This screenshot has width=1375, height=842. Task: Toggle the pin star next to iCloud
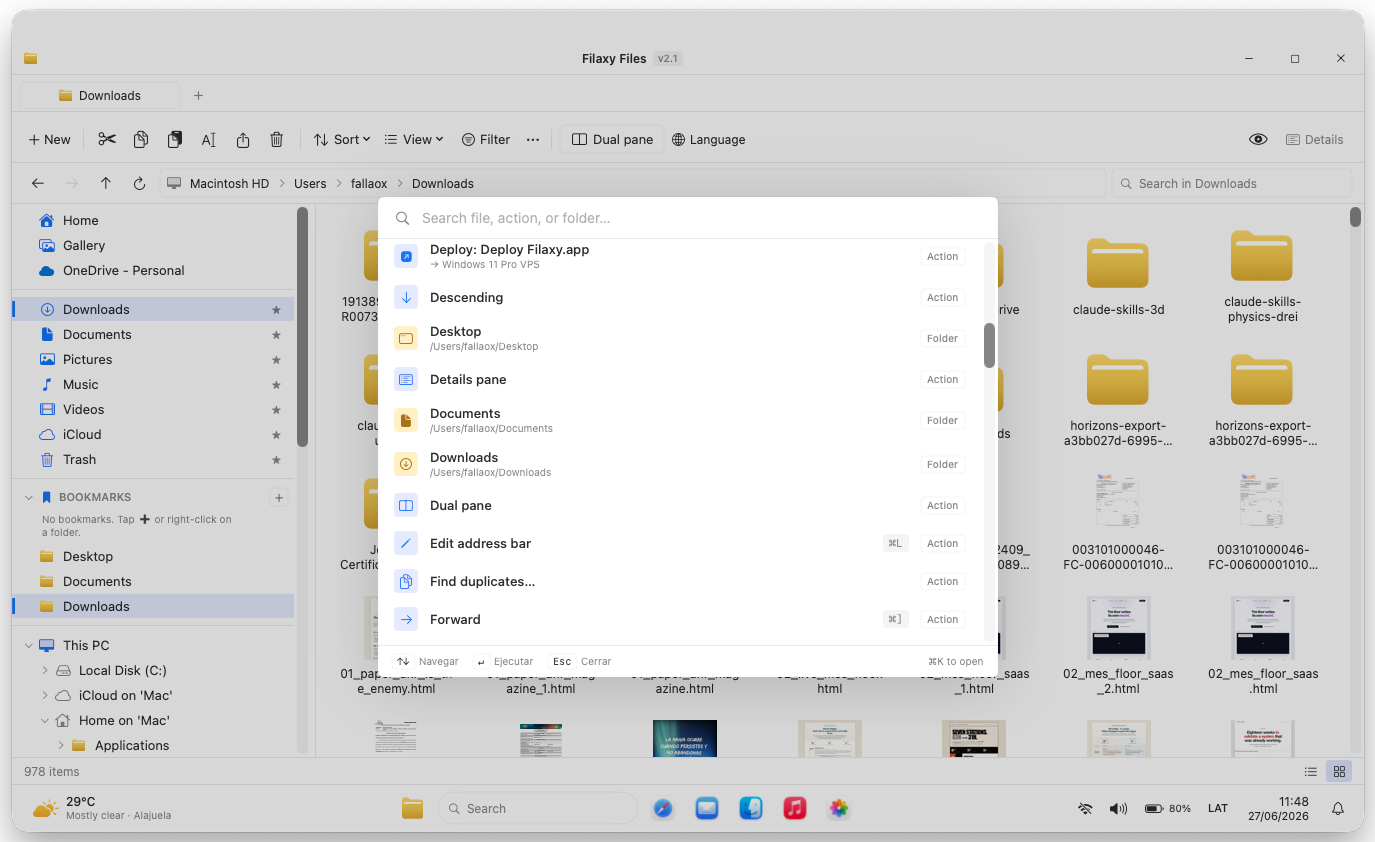277,434
